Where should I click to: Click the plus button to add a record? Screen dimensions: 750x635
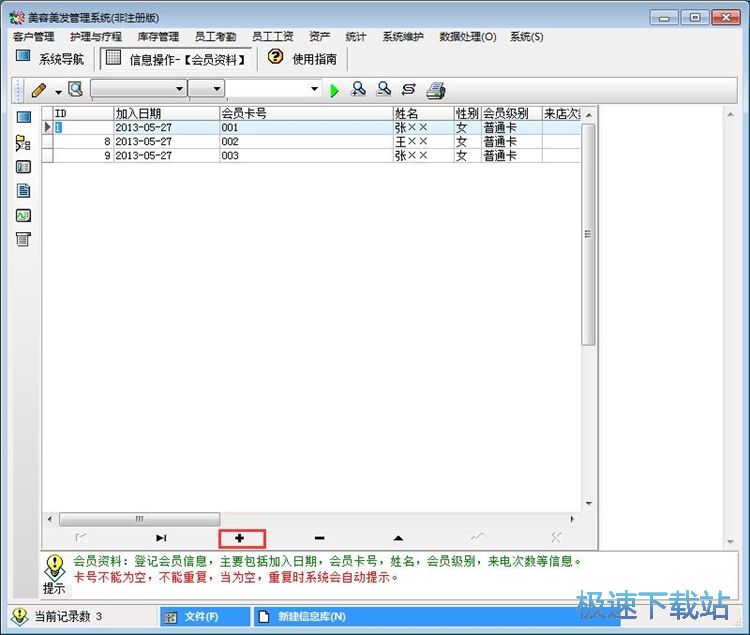(x=240, y=538)
